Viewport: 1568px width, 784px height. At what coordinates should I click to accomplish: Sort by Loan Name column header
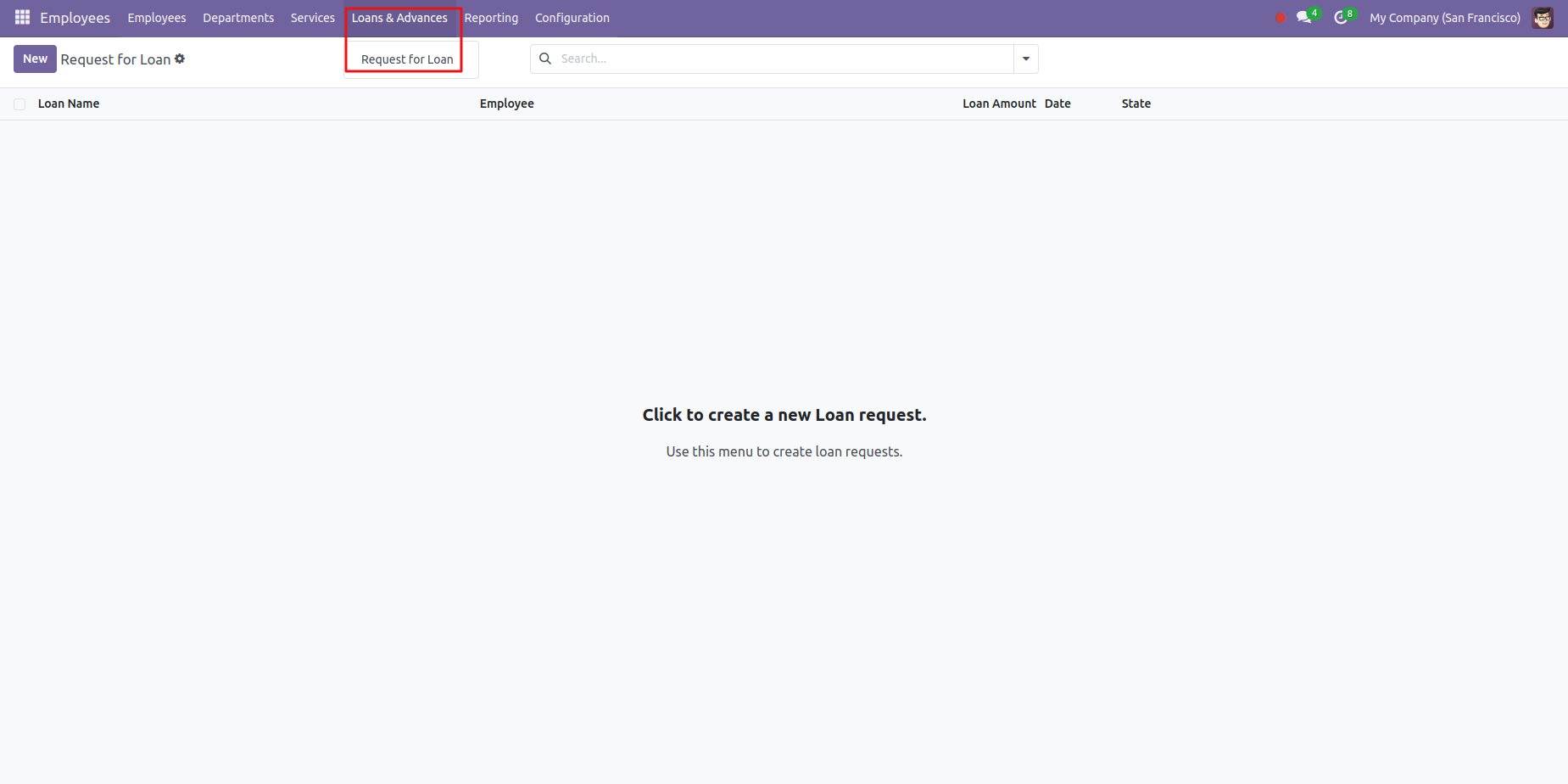[69, 104]
